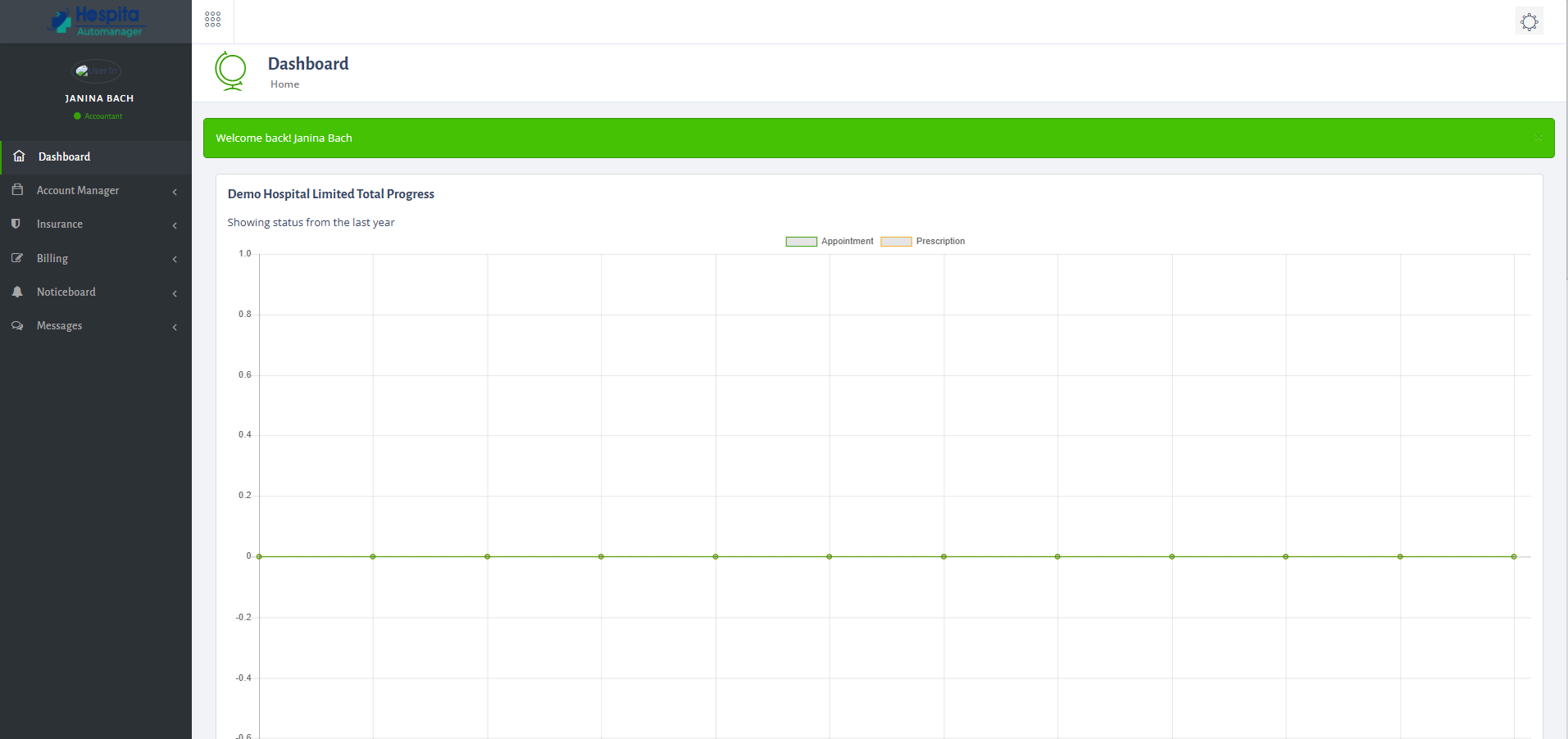1568x739 pixels.
Task: Expand the Billing submenu chevron
Action: (x=175, y=259)
